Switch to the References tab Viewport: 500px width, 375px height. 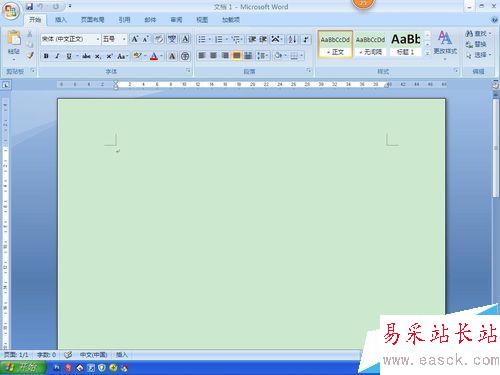point(124,20)
